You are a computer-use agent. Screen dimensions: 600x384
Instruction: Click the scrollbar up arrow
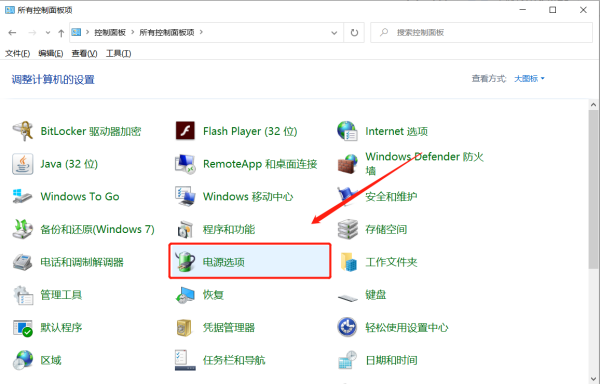593,104
